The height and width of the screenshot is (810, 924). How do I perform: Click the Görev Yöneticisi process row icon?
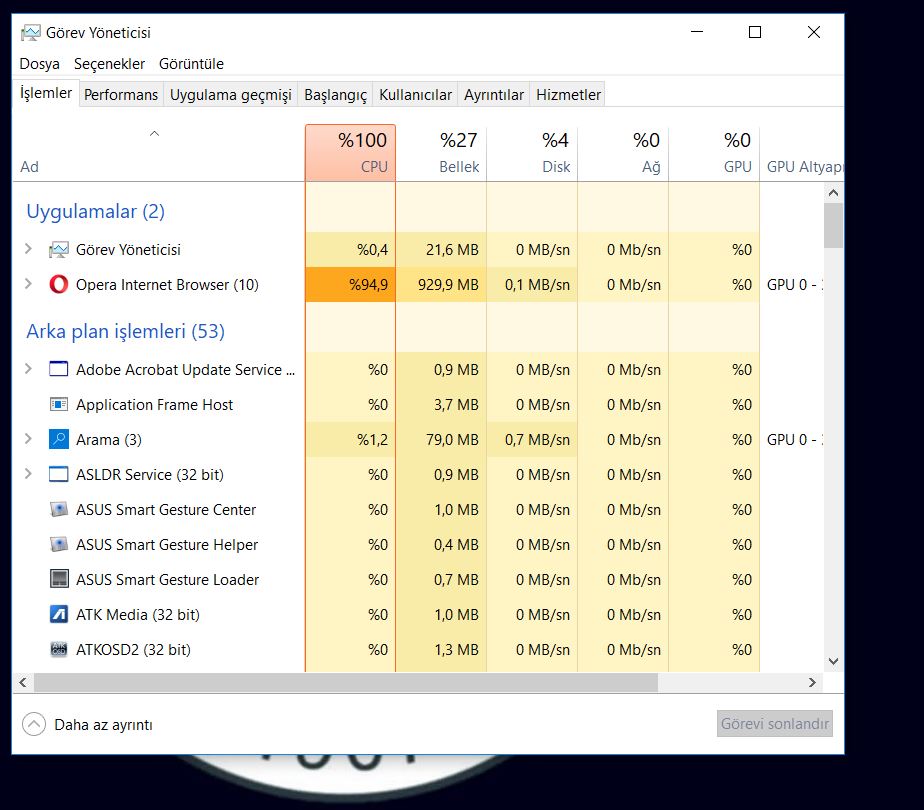point(58,250)
